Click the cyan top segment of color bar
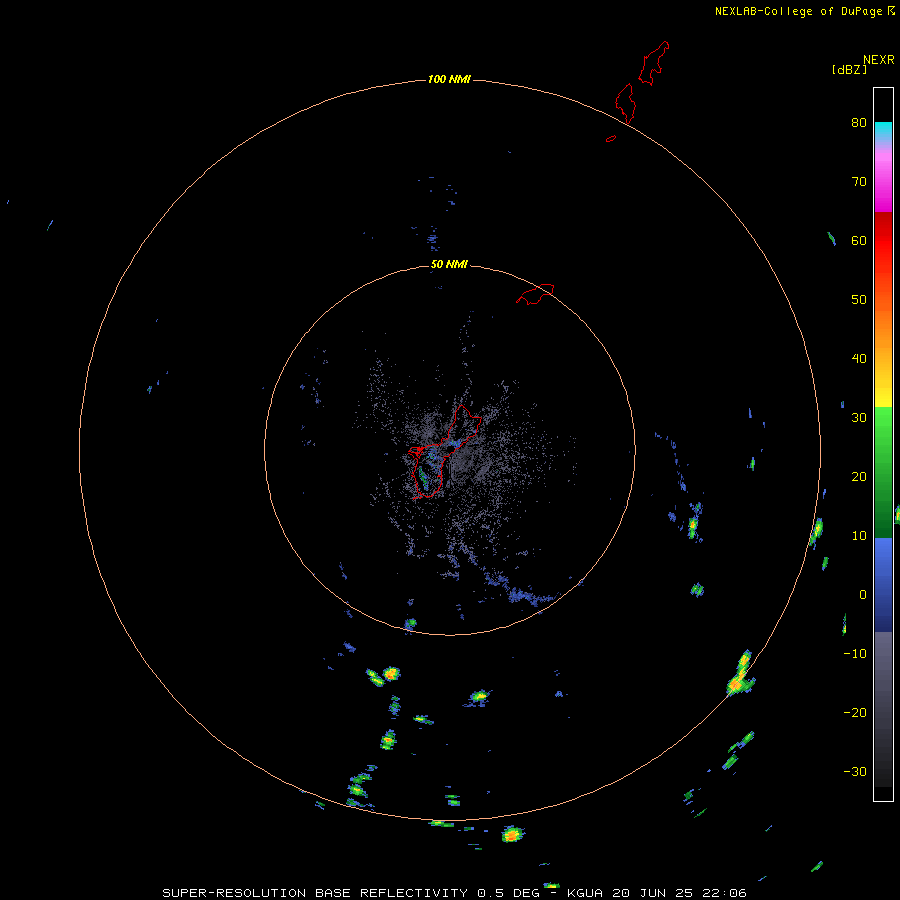Image resolution: width=900 pixels, height=900 pixels. [883, 129]
